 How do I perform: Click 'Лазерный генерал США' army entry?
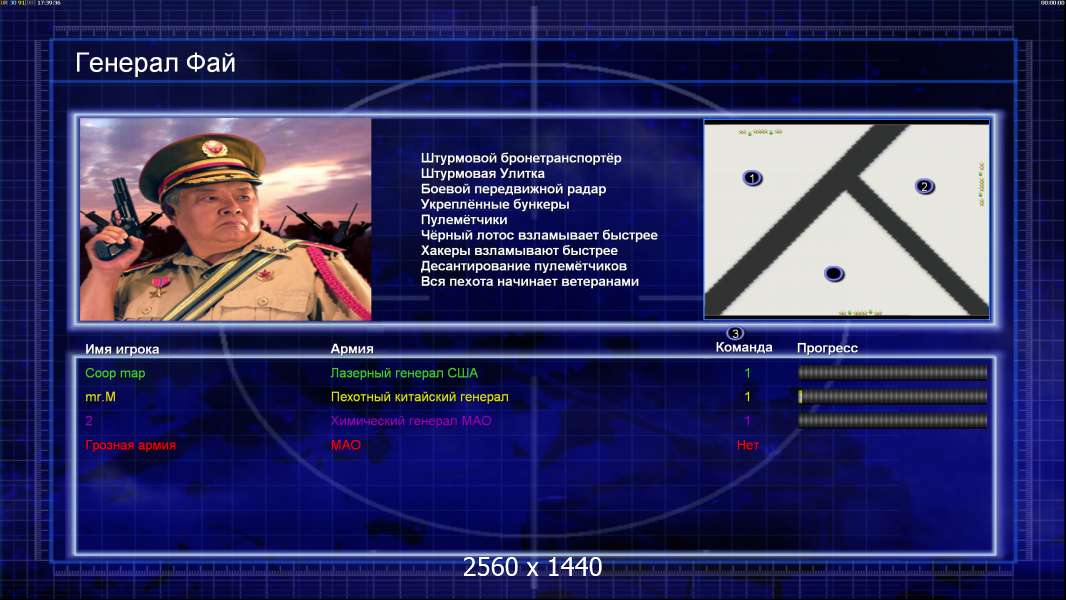point(404,373)
